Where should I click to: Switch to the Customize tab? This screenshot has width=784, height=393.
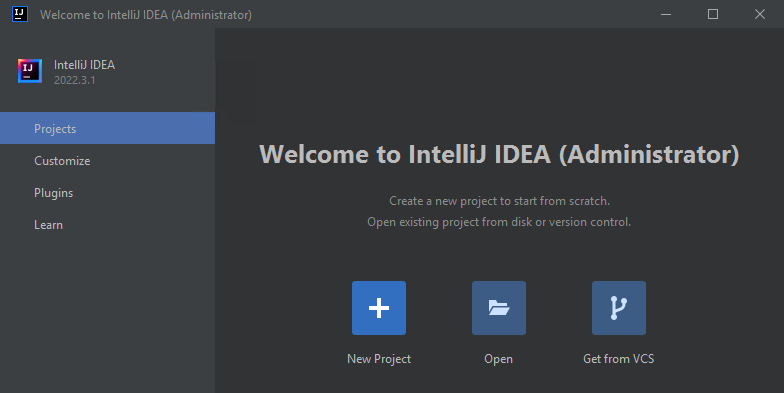tap(108, 160)
